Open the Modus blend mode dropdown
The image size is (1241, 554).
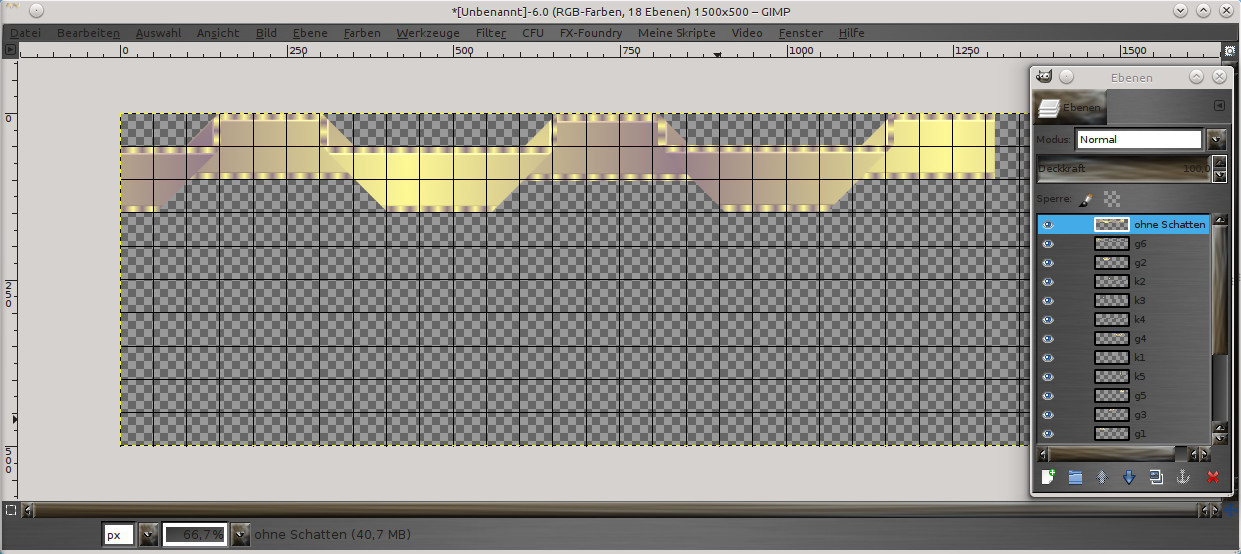(1217, 140)
